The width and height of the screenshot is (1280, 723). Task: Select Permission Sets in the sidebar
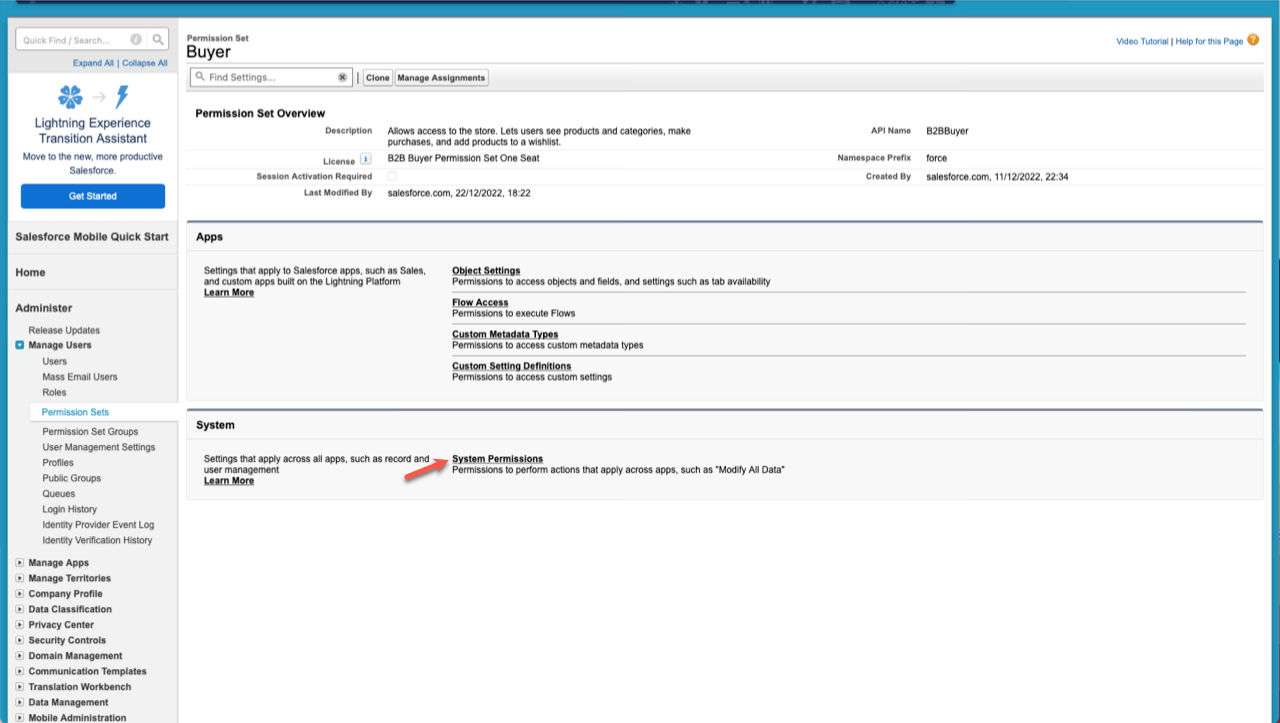coord(76,412)
